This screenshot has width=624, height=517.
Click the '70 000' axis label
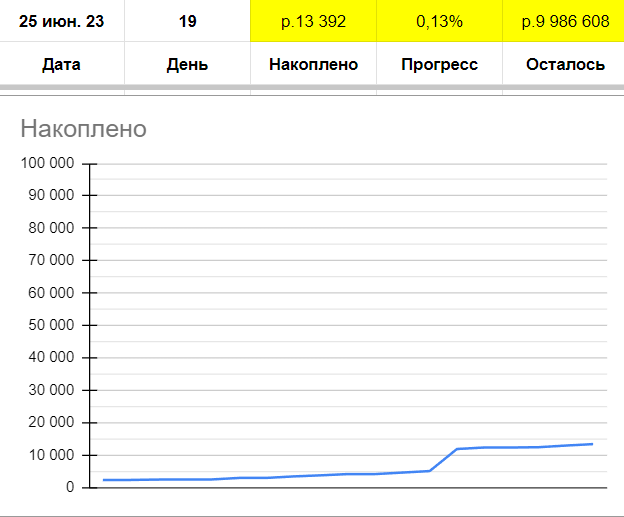[x=51, y=260]
